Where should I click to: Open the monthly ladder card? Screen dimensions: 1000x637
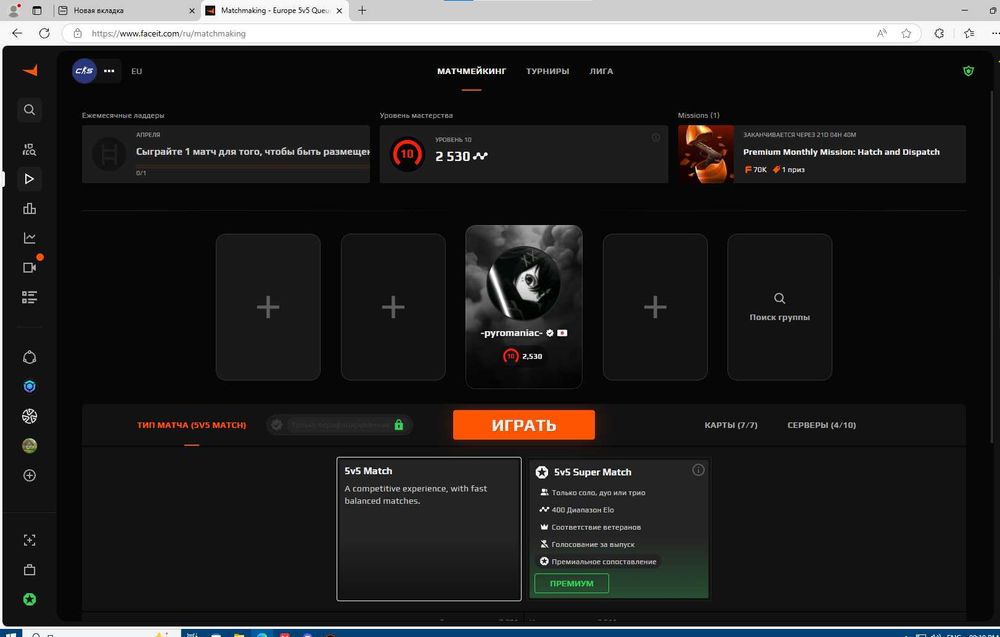point(226,154)
